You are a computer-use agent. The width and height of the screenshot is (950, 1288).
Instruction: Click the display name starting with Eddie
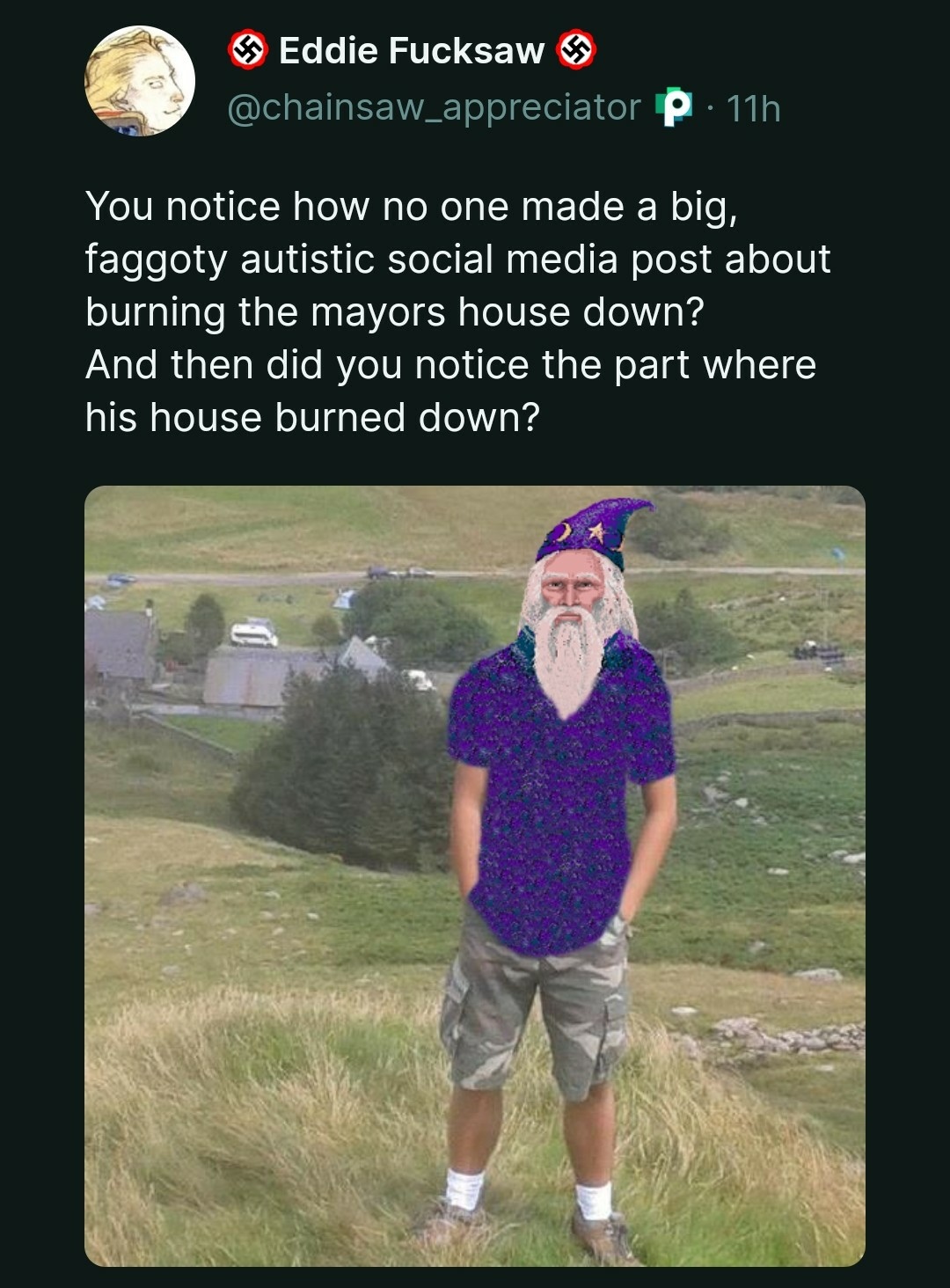coord(412,51)
